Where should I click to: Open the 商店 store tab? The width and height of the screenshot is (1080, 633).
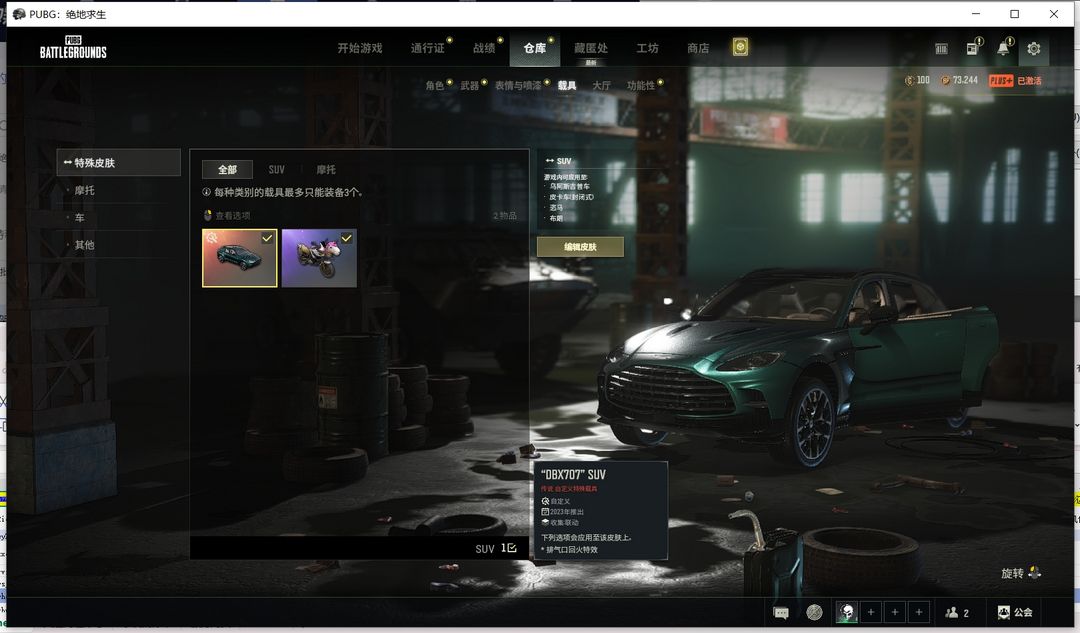[x=698, y=48]
